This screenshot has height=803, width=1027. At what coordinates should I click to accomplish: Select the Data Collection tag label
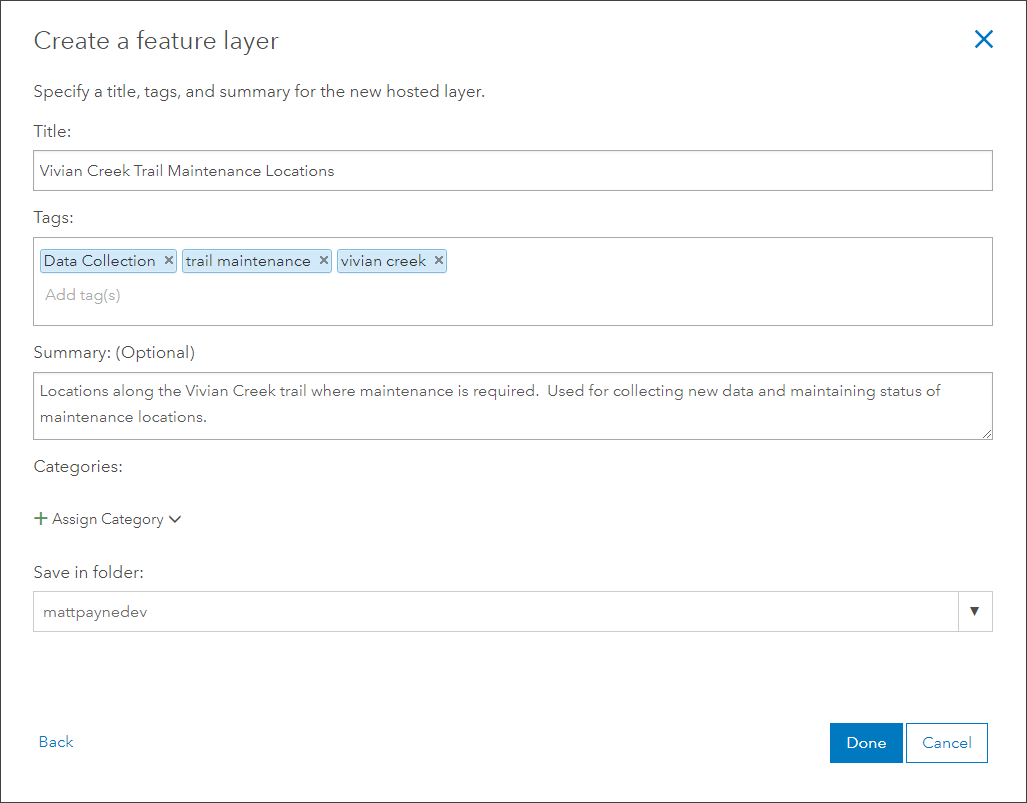click(100, 261)
